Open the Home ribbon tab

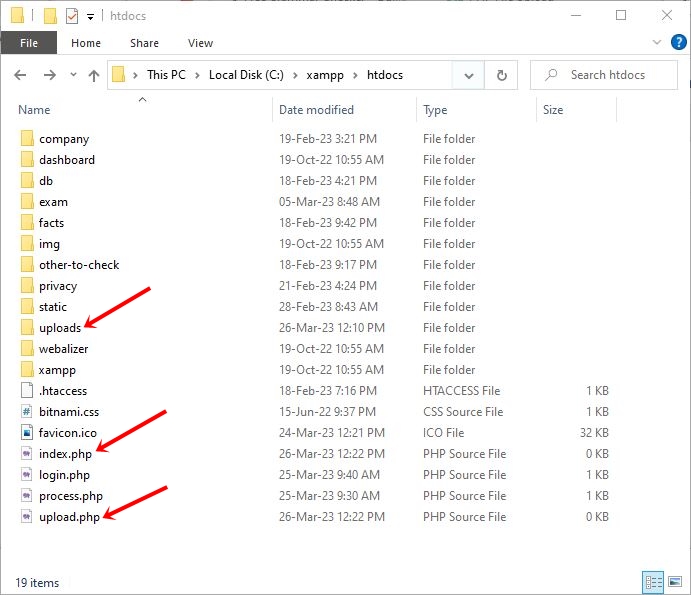coord(86,43)
